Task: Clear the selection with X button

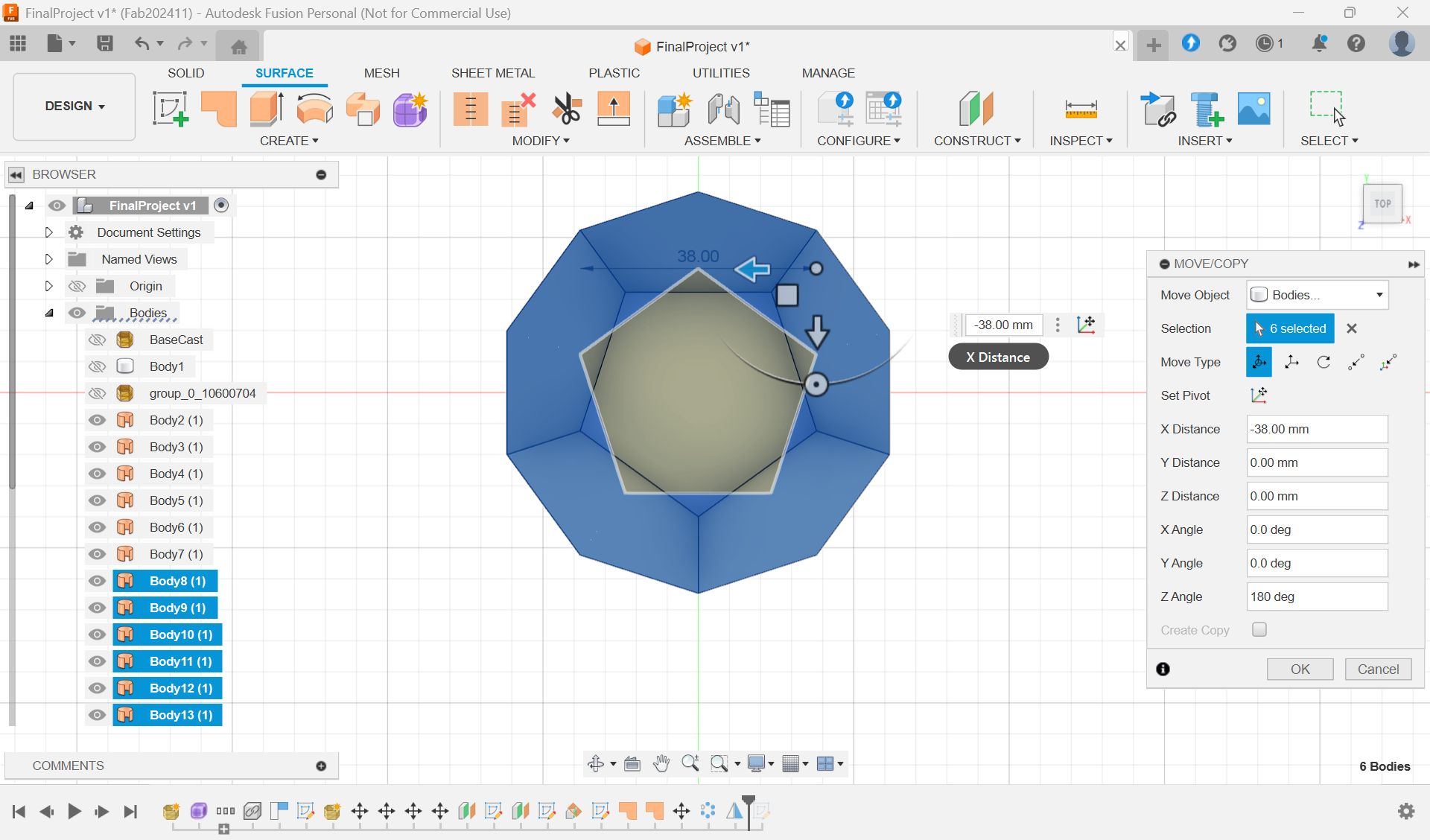Action: 1352,328
